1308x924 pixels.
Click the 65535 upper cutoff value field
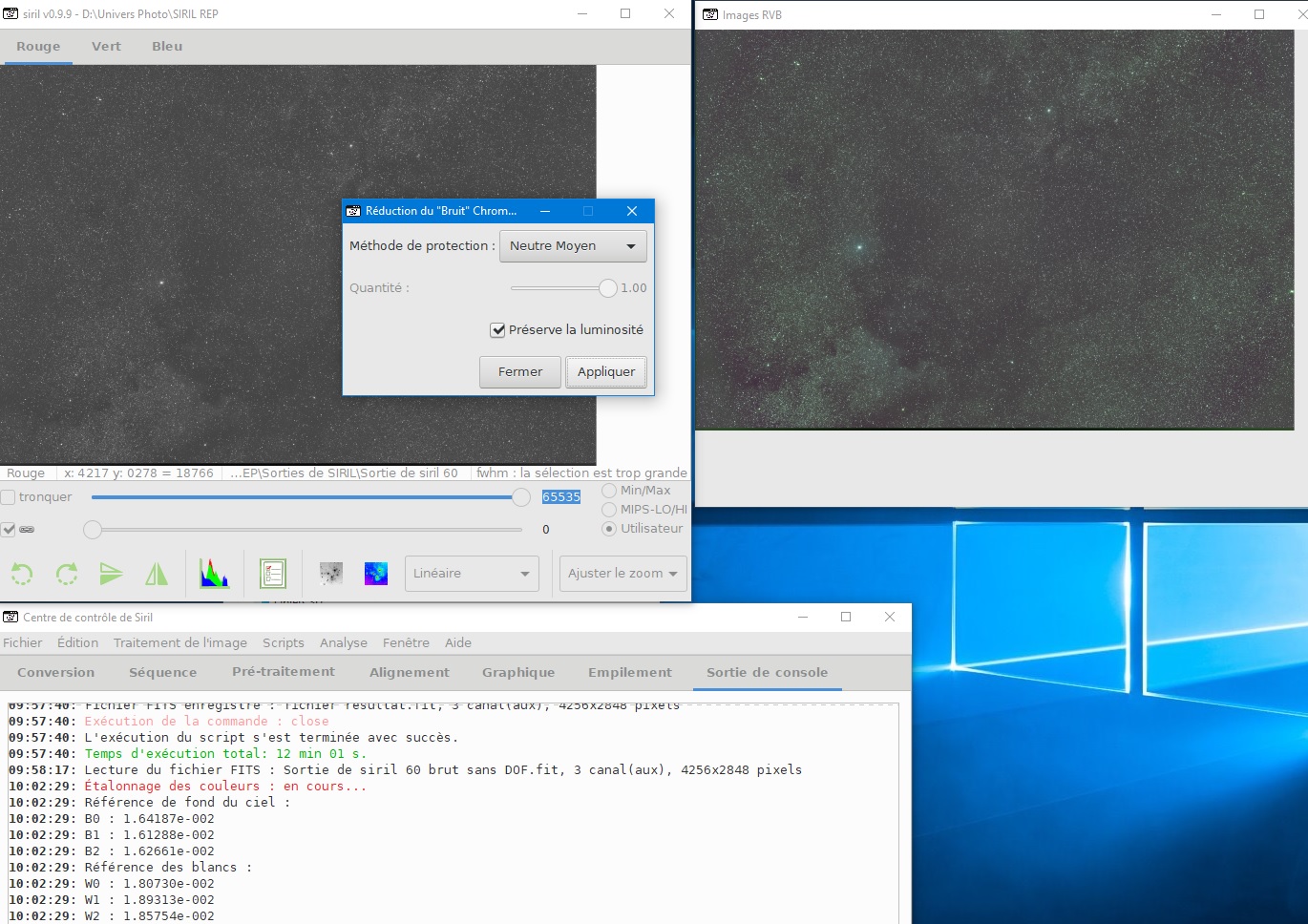tap(561, 497)
